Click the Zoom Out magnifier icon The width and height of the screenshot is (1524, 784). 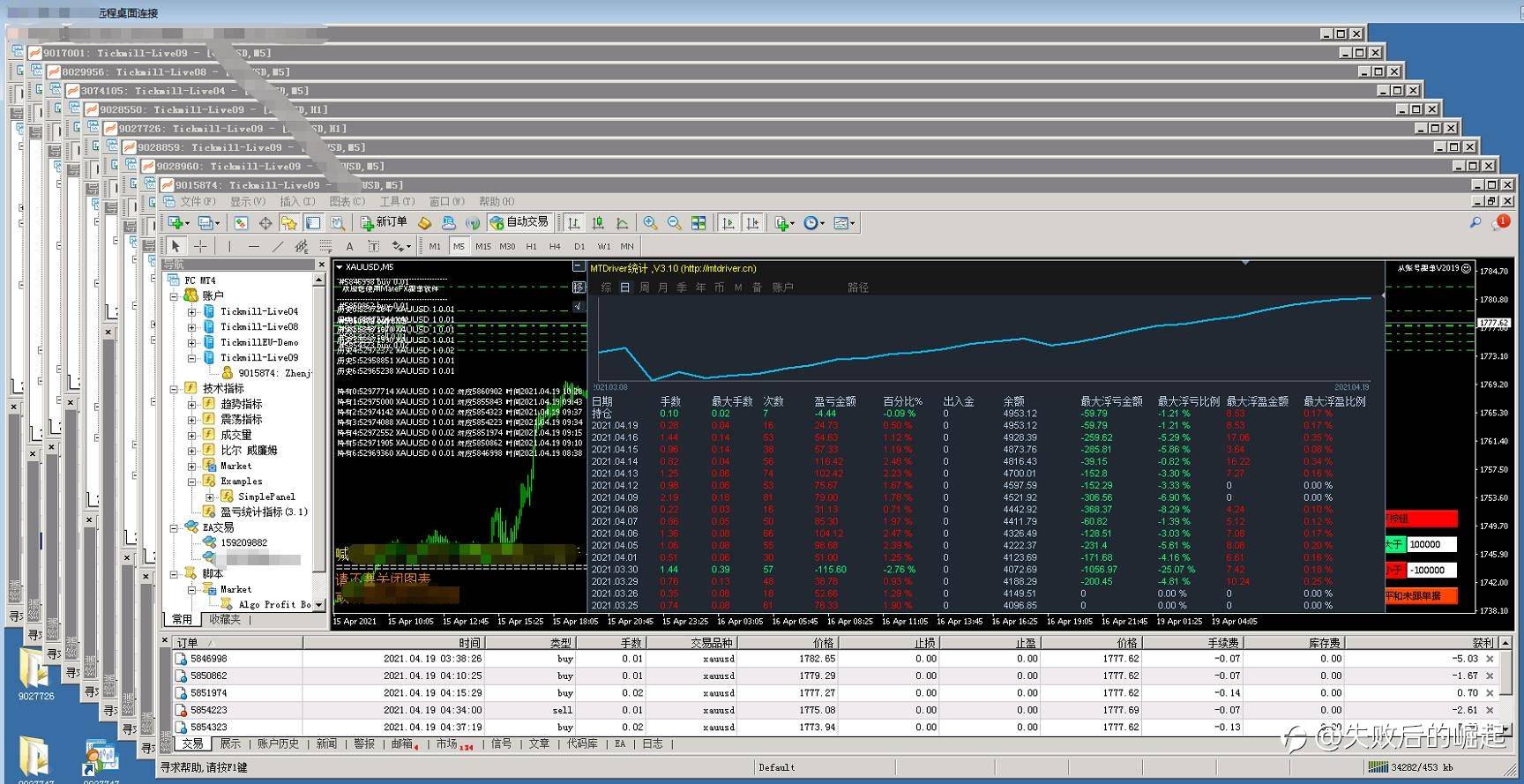tap(674, 223)
